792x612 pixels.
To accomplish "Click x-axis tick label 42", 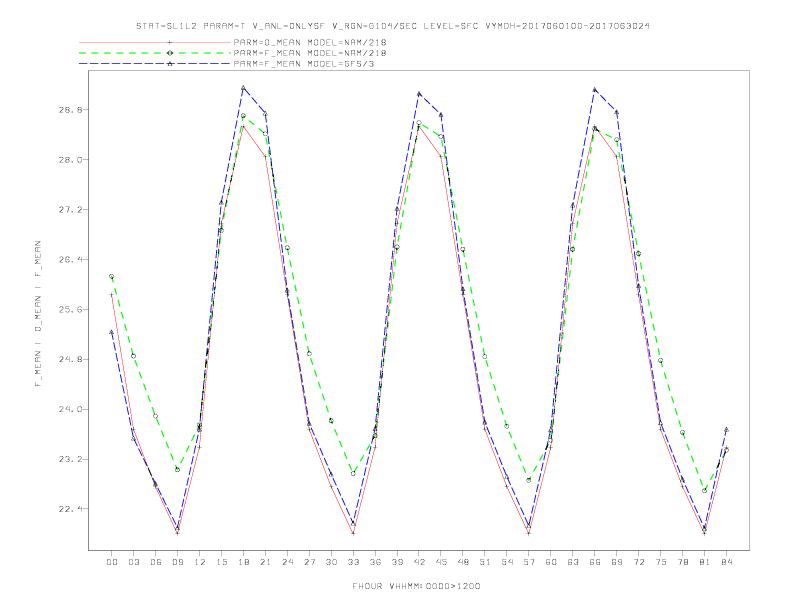I will (419, 562).
